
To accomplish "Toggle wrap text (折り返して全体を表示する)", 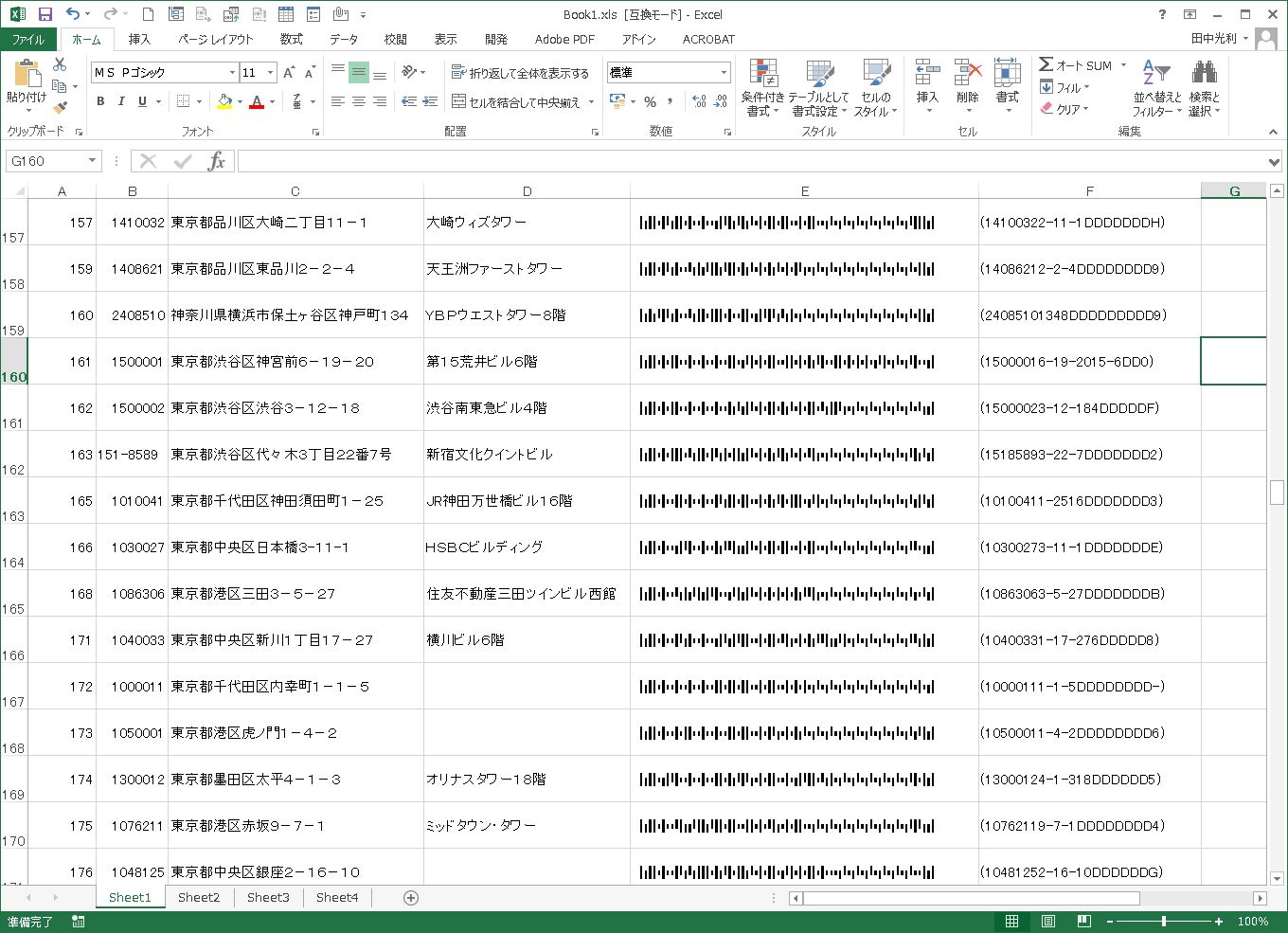I will pyautogui.click(x=520, y=73).
